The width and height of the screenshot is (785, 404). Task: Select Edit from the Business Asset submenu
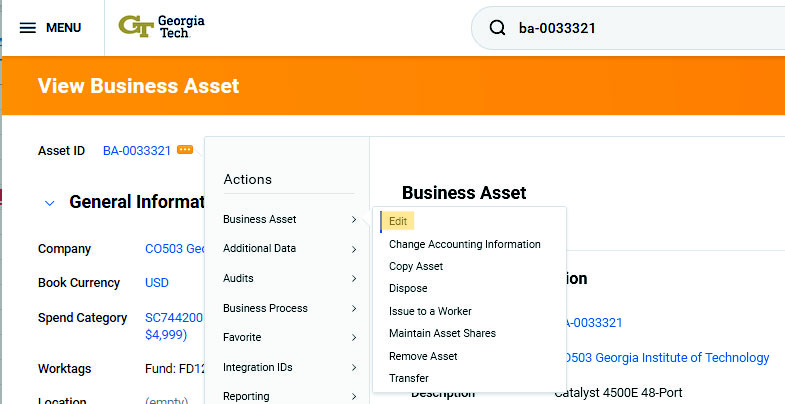pyautogui.click(x=398, y=221)
